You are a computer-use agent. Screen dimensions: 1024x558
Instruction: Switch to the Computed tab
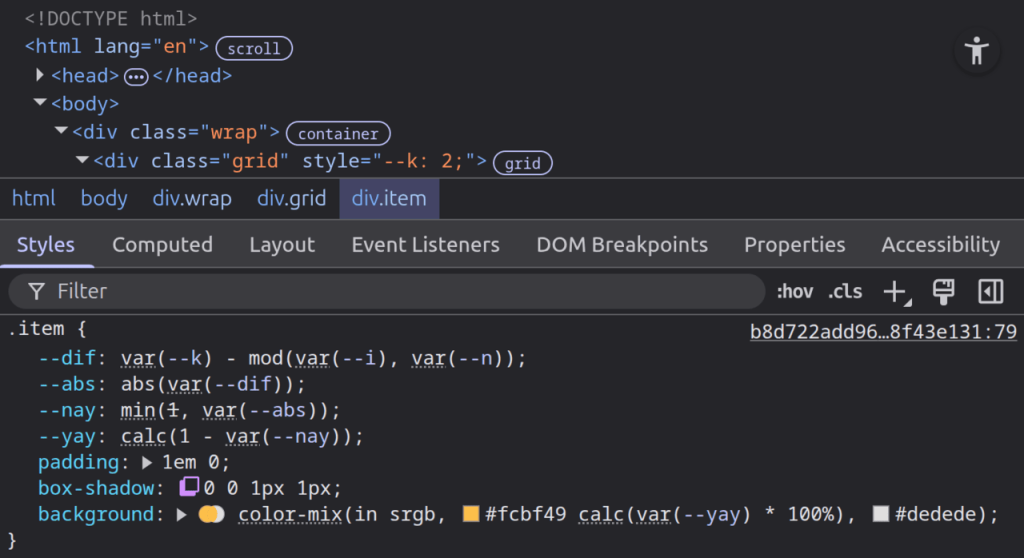point(162,244)
